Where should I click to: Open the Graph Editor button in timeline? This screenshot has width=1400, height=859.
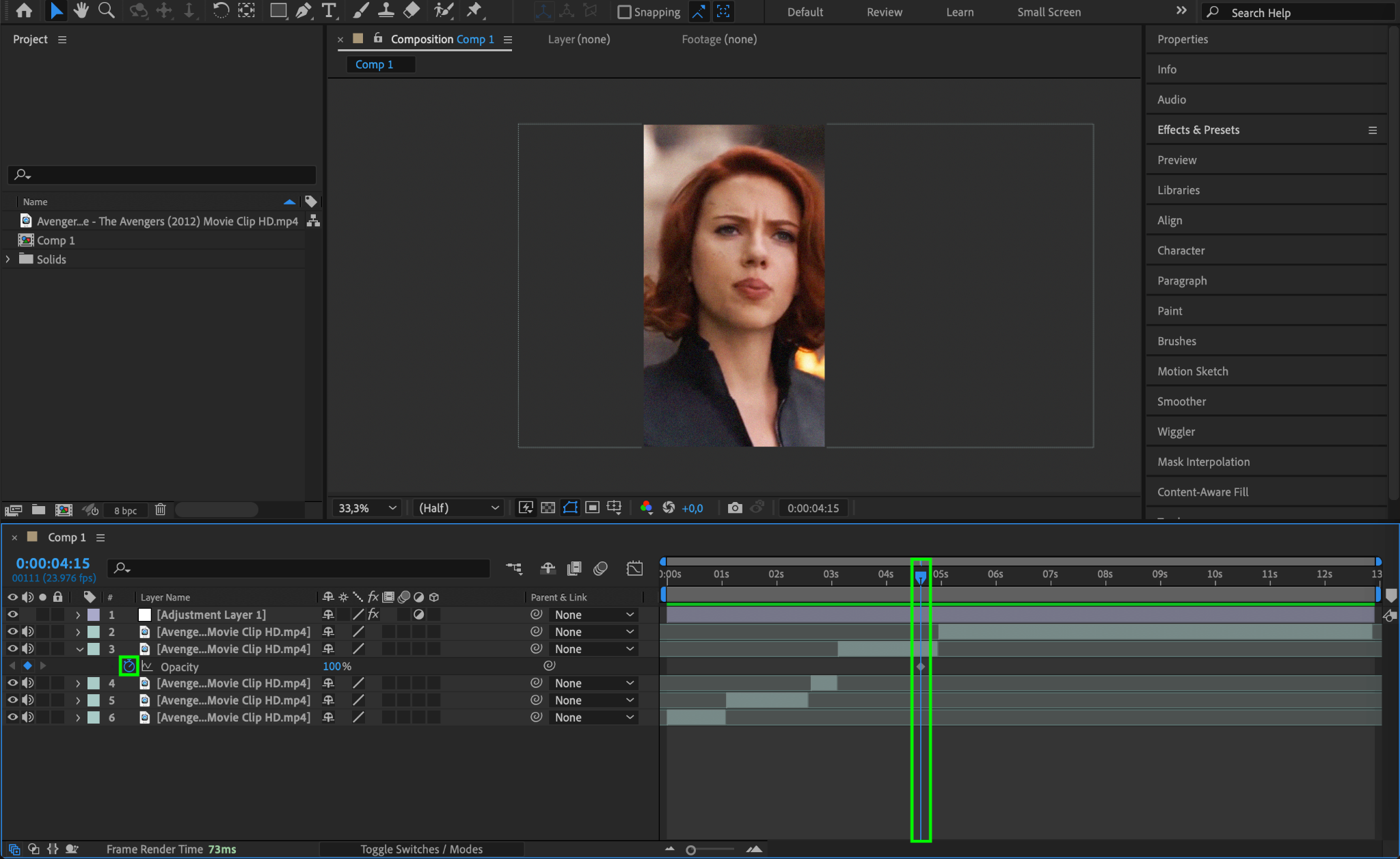tap(634, 568)
